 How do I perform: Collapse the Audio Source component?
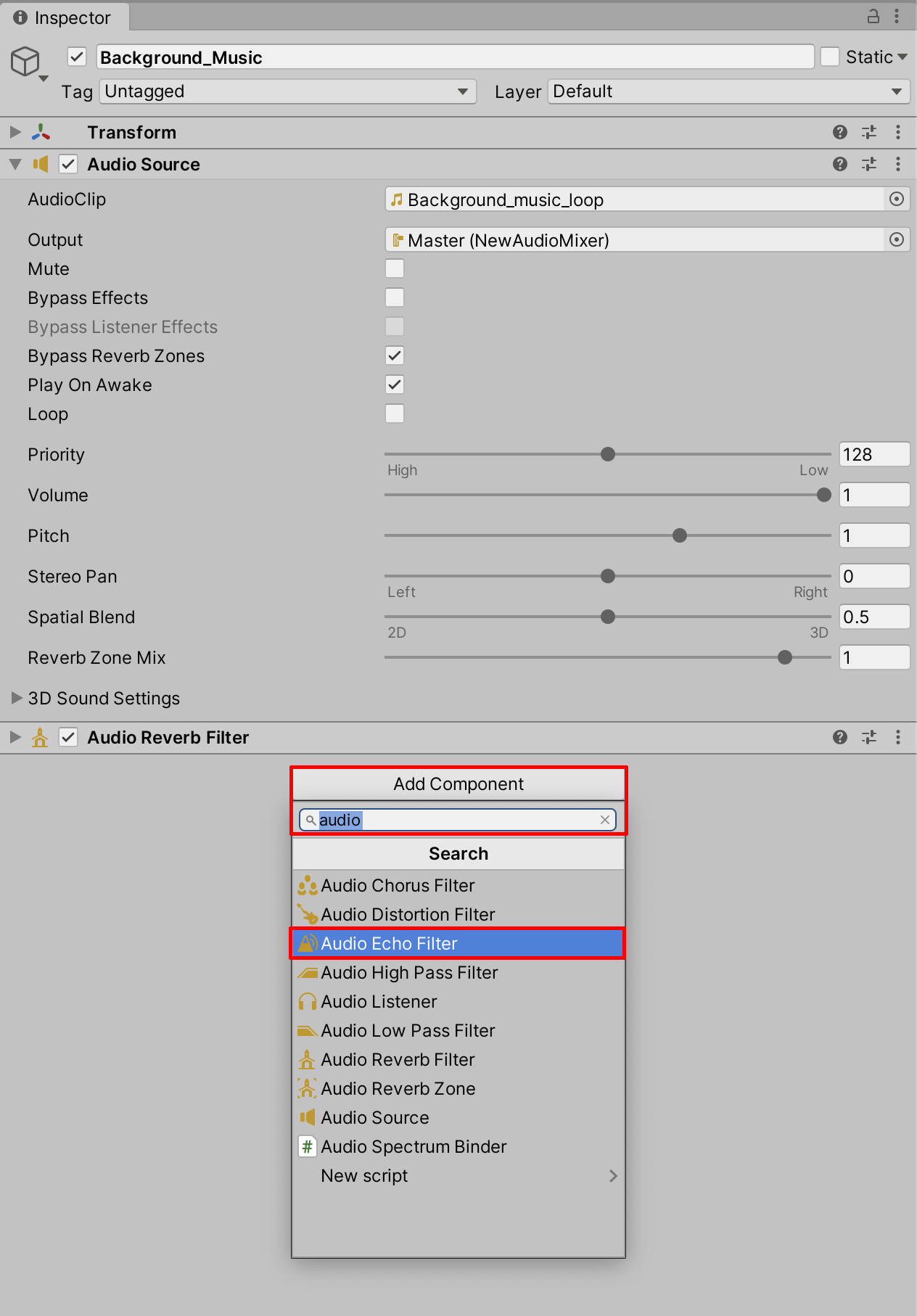pyautogui.click(x=15, y=164)
